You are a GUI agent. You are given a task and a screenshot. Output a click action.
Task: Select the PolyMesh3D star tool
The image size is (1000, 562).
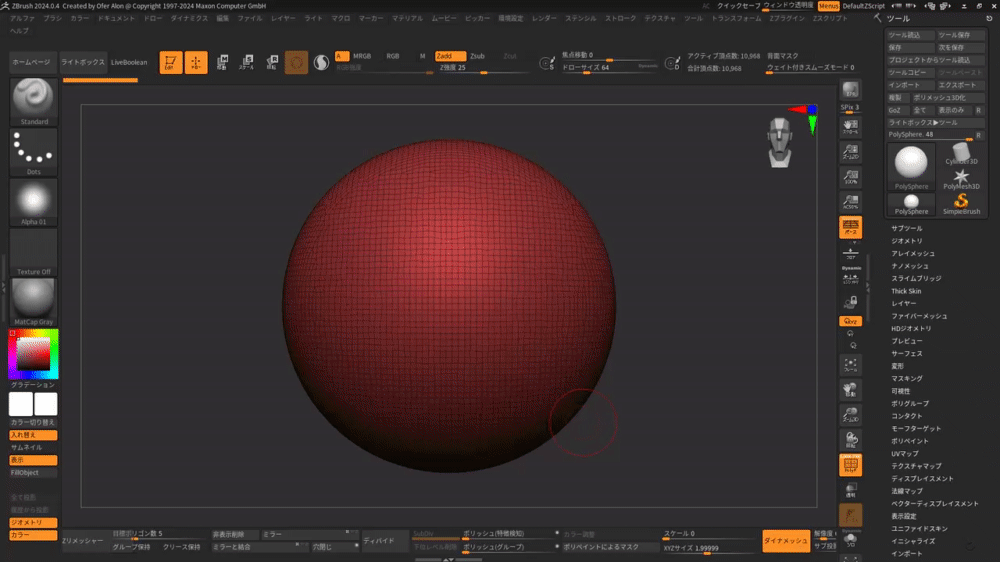pos(961,179)
